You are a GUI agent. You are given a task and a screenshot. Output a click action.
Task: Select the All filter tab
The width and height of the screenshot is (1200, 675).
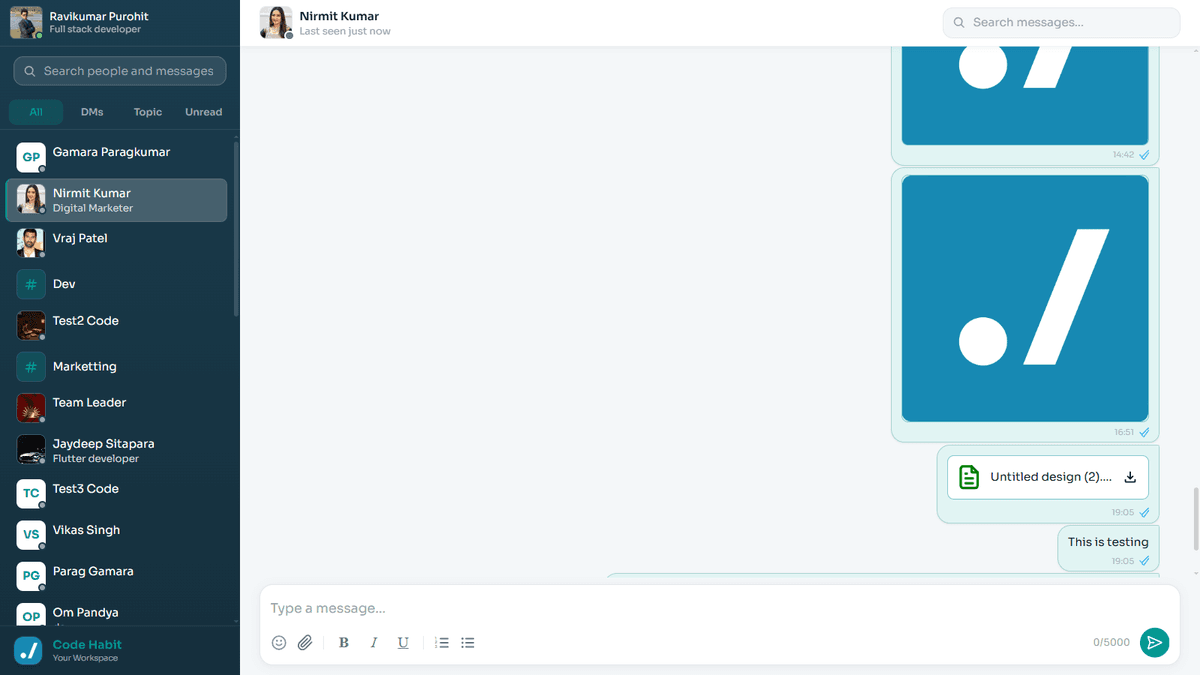pos(36,112)
